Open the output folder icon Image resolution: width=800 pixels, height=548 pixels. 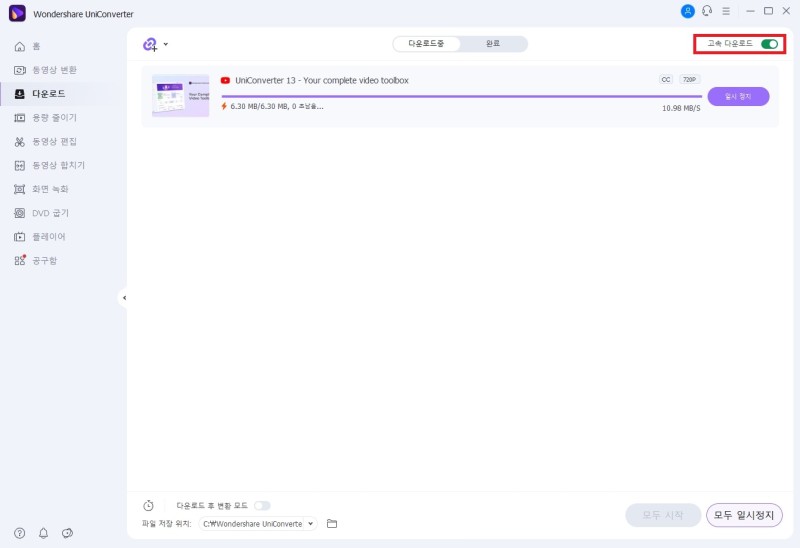[x=332, y=524]
